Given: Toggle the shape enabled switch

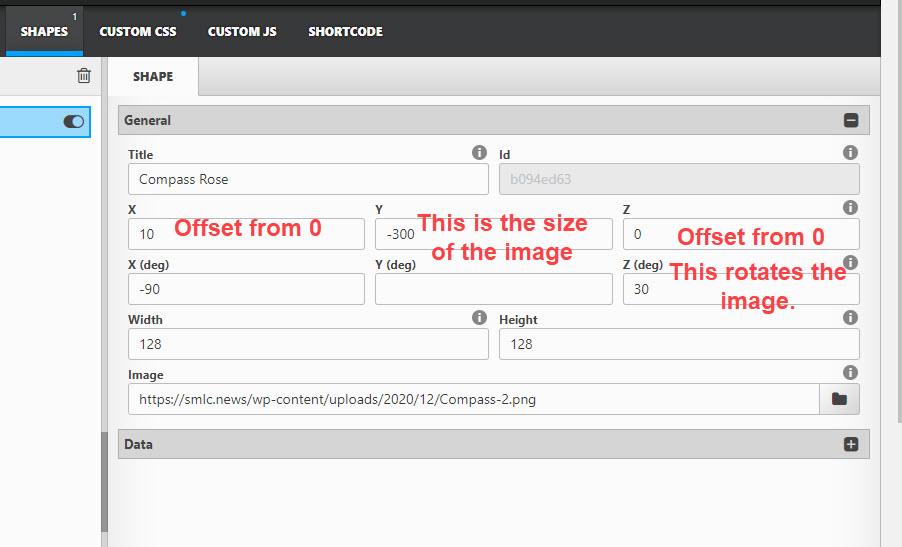Looking at the screenshot, I should tap(74, 121).
